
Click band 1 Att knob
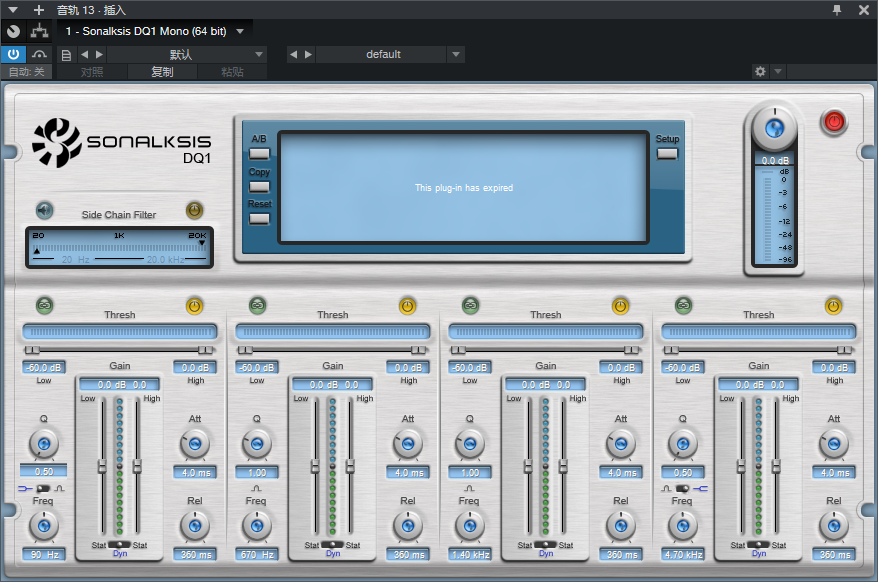(195, 444)
